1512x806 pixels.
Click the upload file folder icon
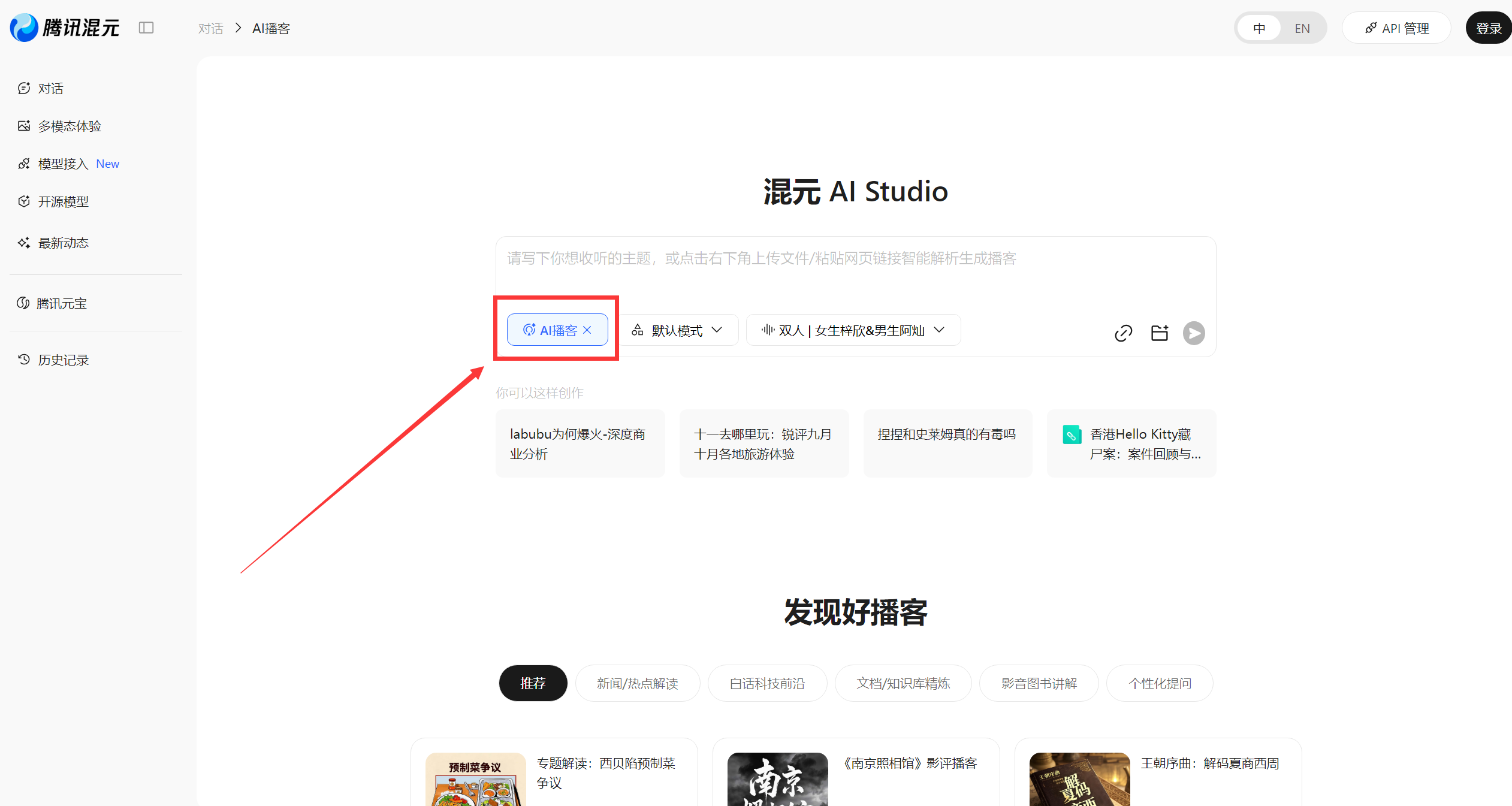[x=1160, y=333]
